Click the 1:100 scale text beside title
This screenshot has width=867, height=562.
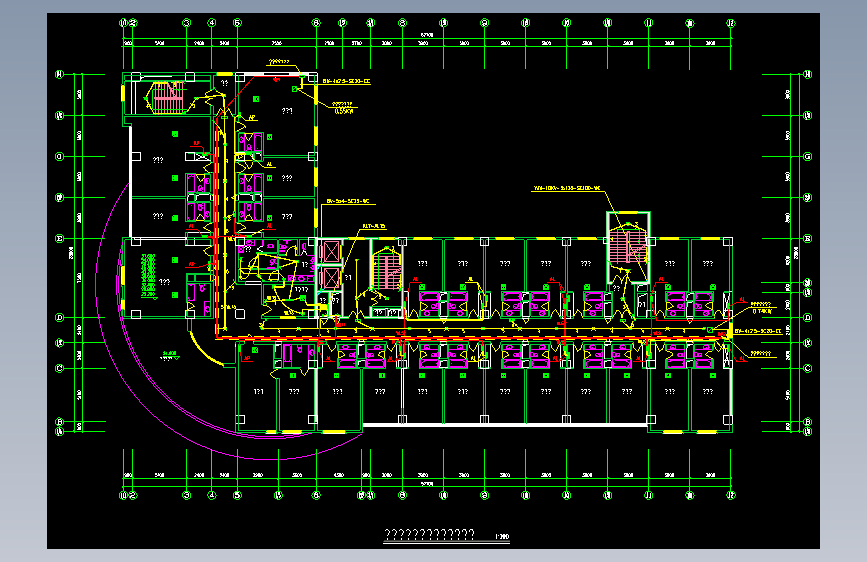(502, 537)
